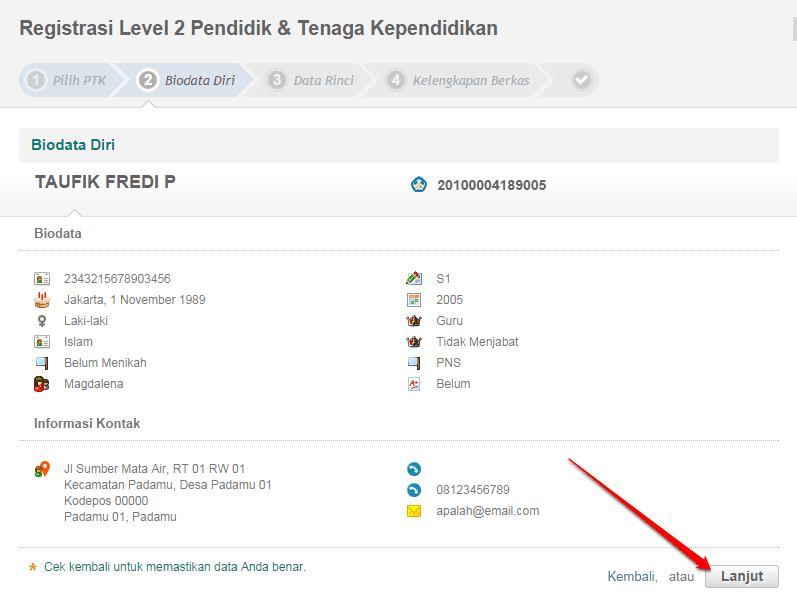Click the calendar icon beside 2005
Screen dimensions: 797x613
coord(414,300)
